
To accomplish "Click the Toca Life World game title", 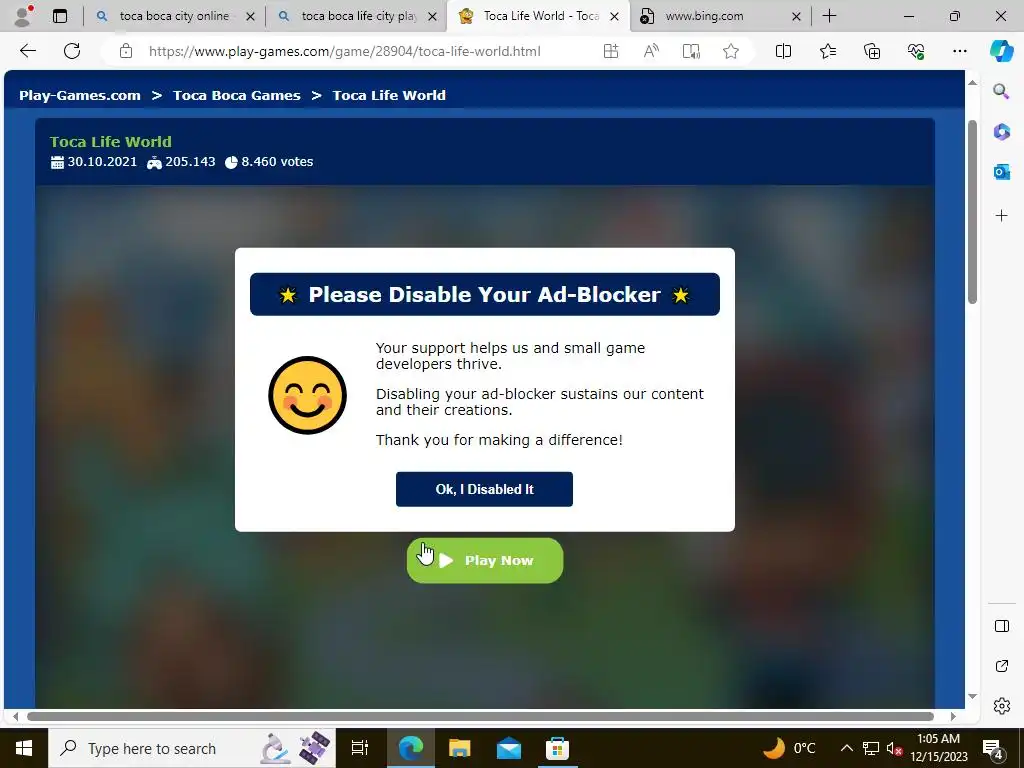I will pyautogui.click(x=110, y=142).
